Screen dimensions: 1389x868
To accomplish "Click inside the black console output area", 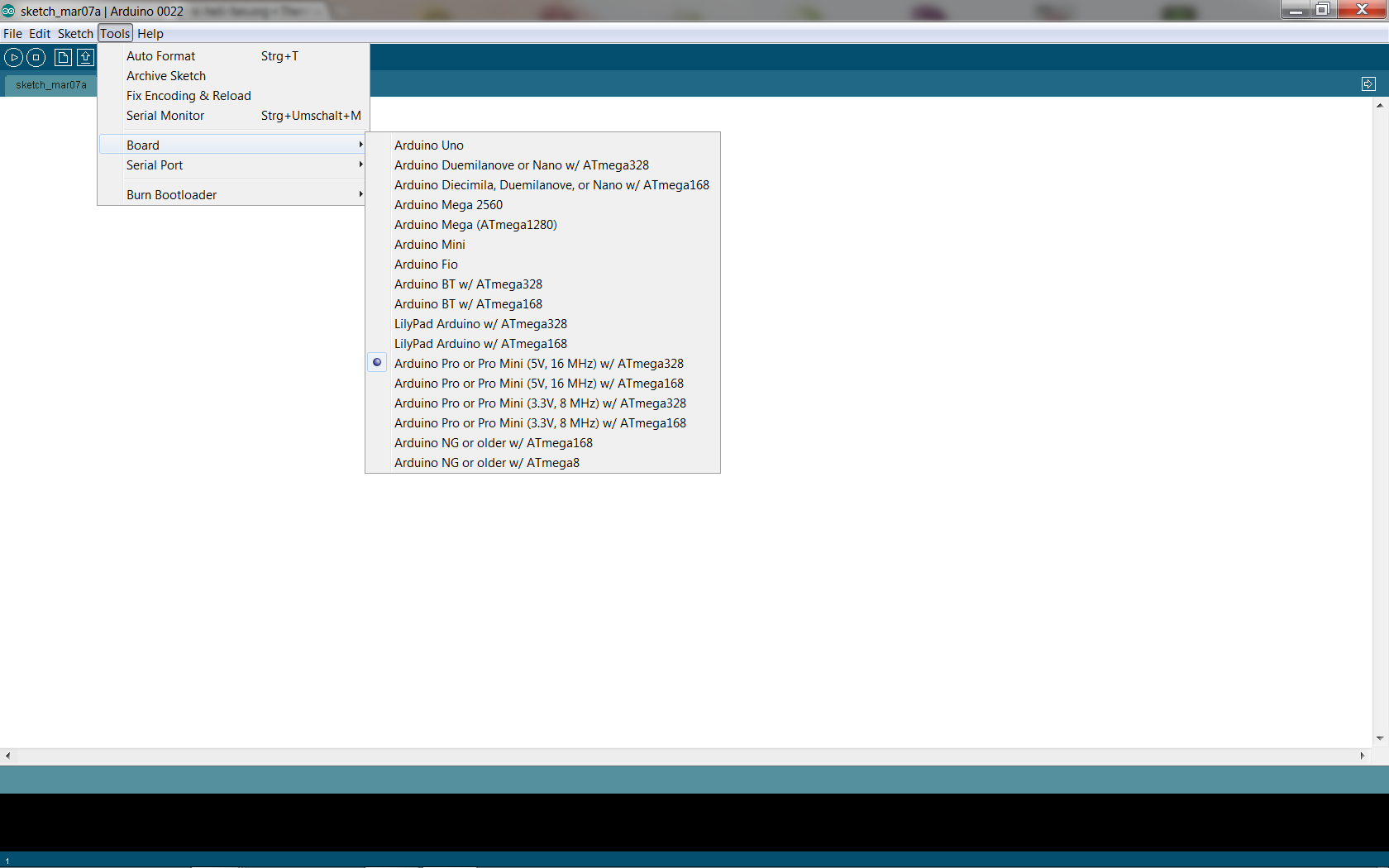I will (x=694, y=822).
